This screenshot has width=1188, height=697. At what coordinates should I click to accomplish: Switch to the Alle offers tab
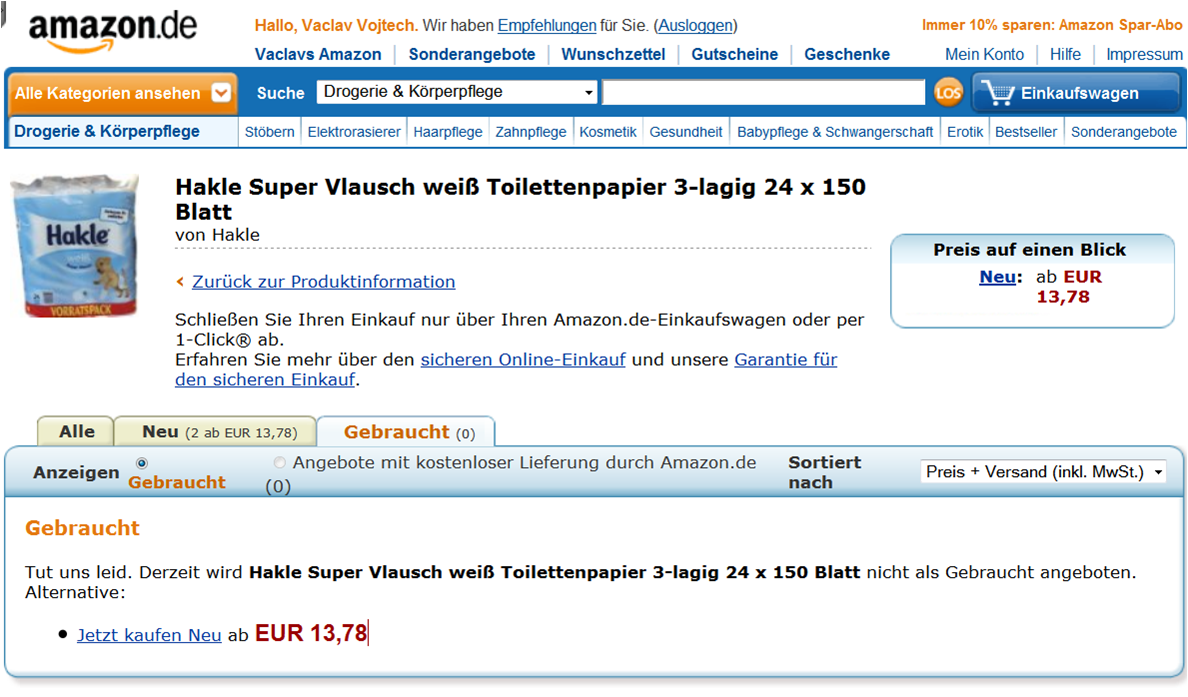coord(77,432)
